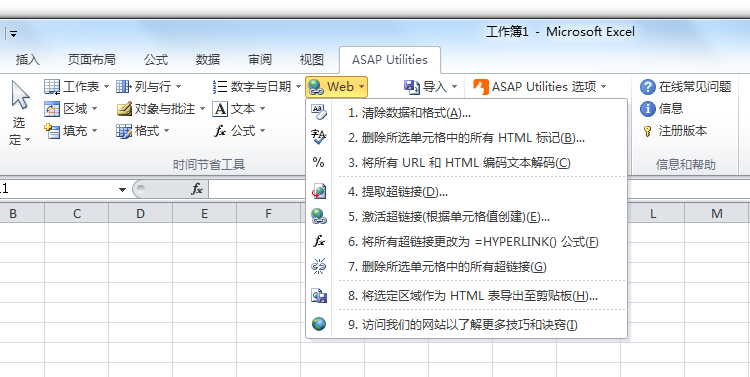Image resolution: width=750 pixels, height=377 pixels.
Task: Choose 5. 激活超链接(根据单元格值创建)
Action: [466, 217]
